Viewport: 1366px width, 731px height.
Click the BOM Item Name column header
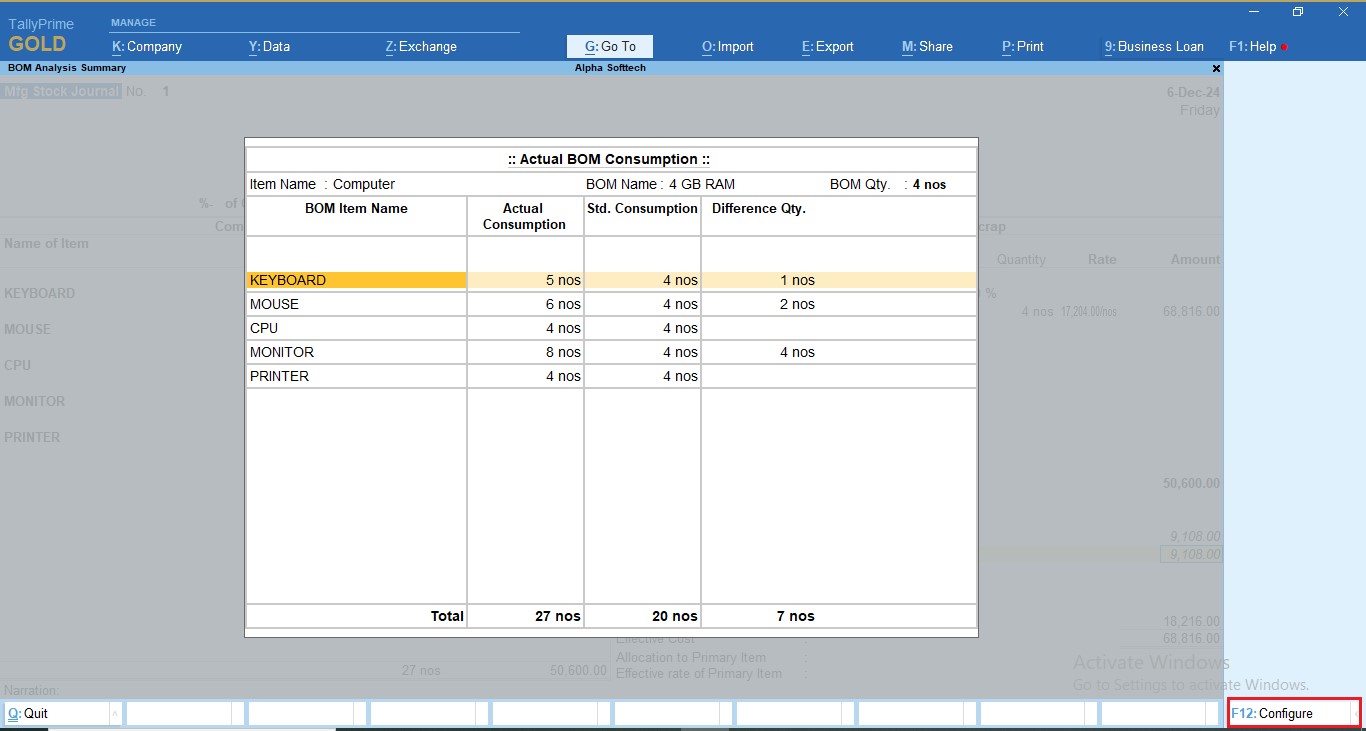(356, 208)
